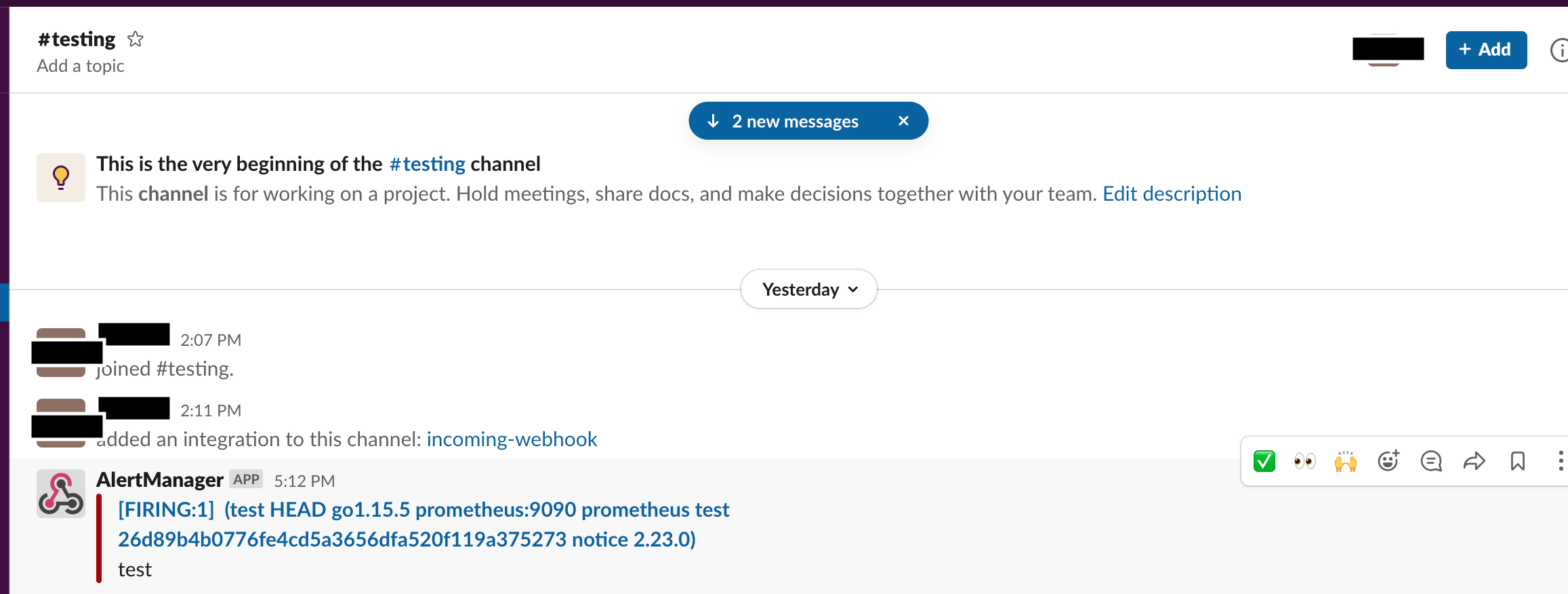Star the #testing channel

pos(136,39)
